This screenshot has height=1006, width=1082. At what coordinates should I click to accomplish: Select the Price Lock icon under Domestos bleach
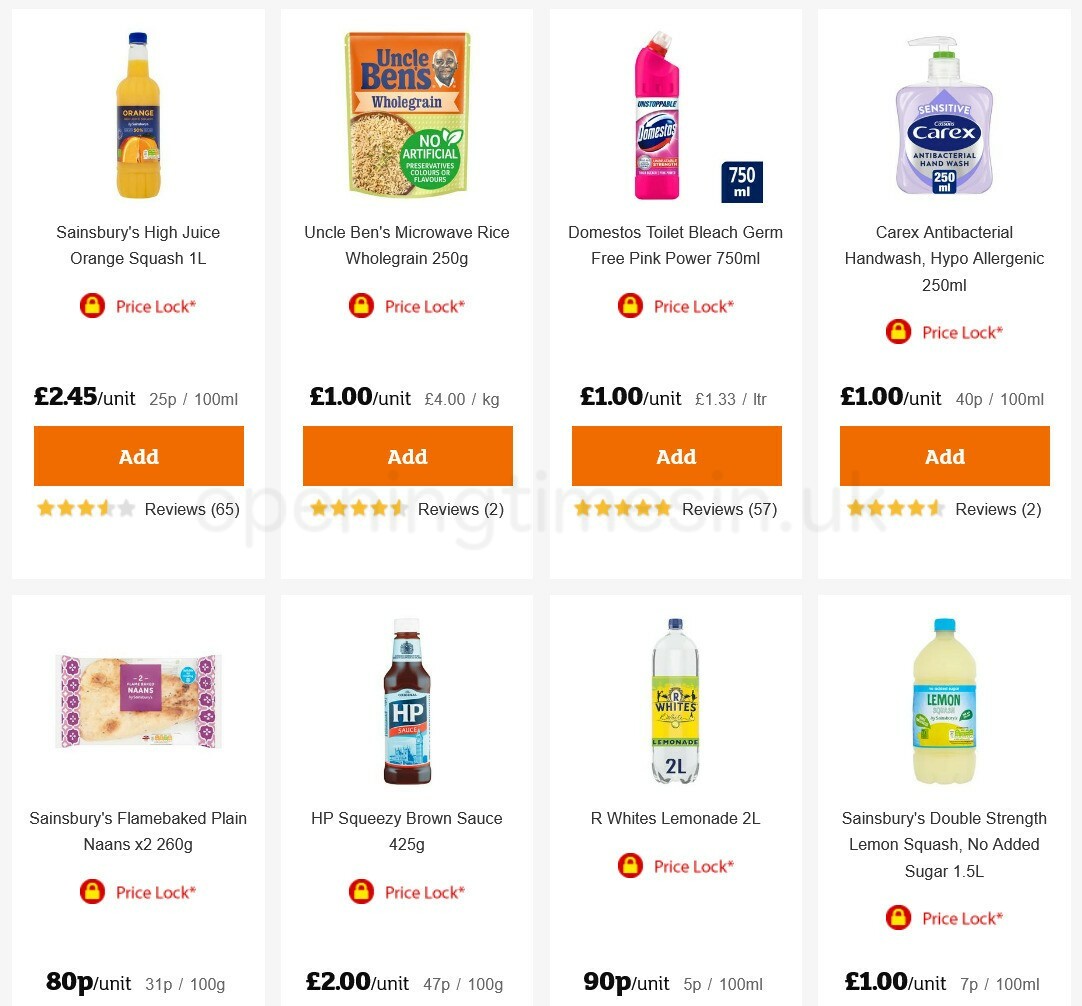coord(630,305)
